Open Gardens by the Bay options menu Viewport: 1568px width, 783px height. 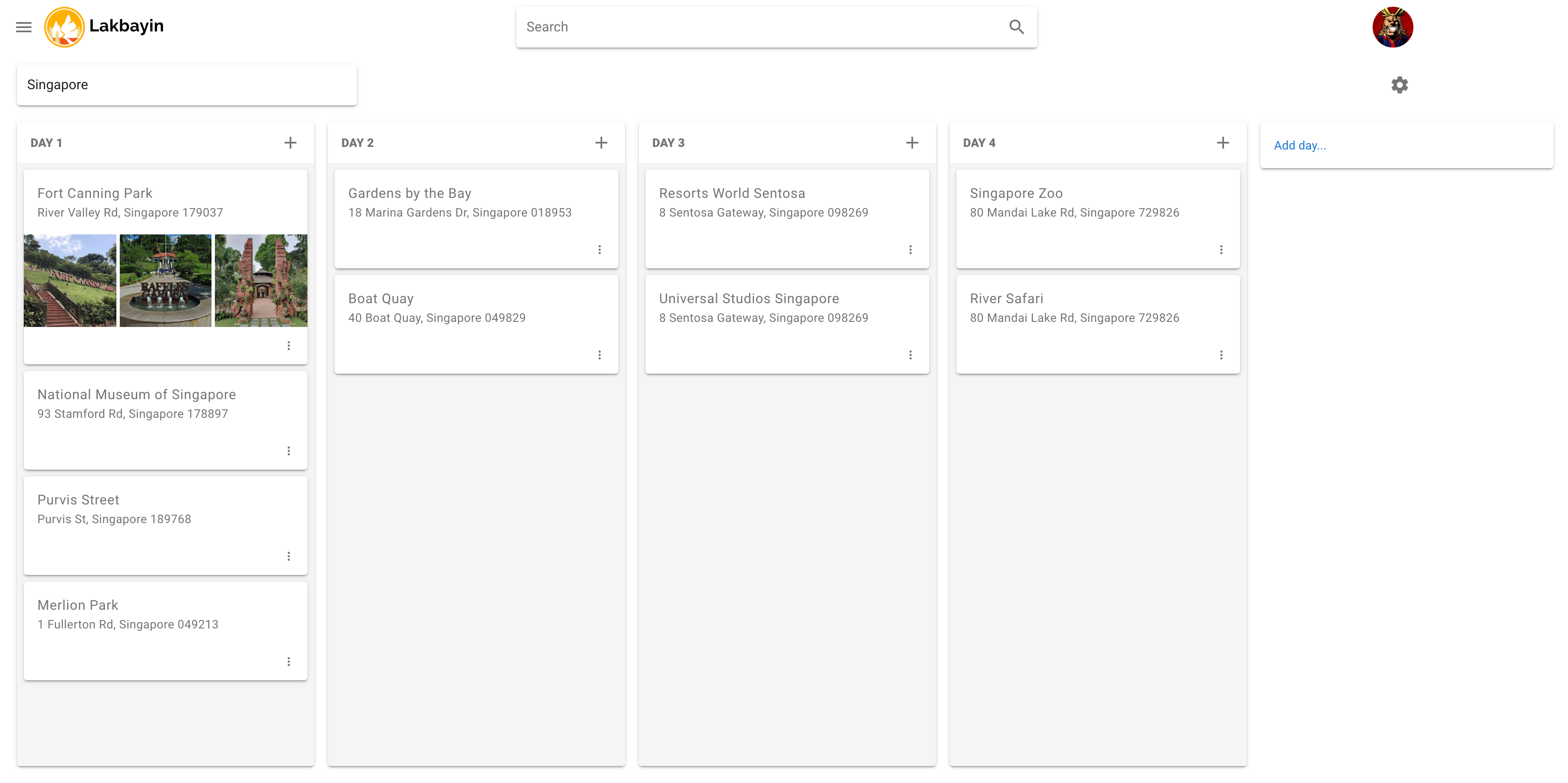point(600,249)
